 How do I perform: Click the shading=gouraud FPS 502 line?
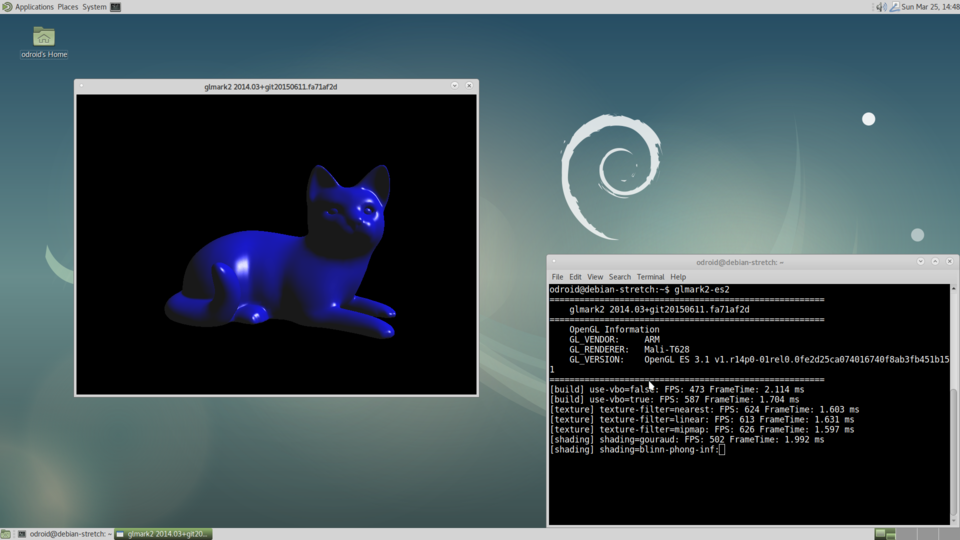[x=687, y=440]
